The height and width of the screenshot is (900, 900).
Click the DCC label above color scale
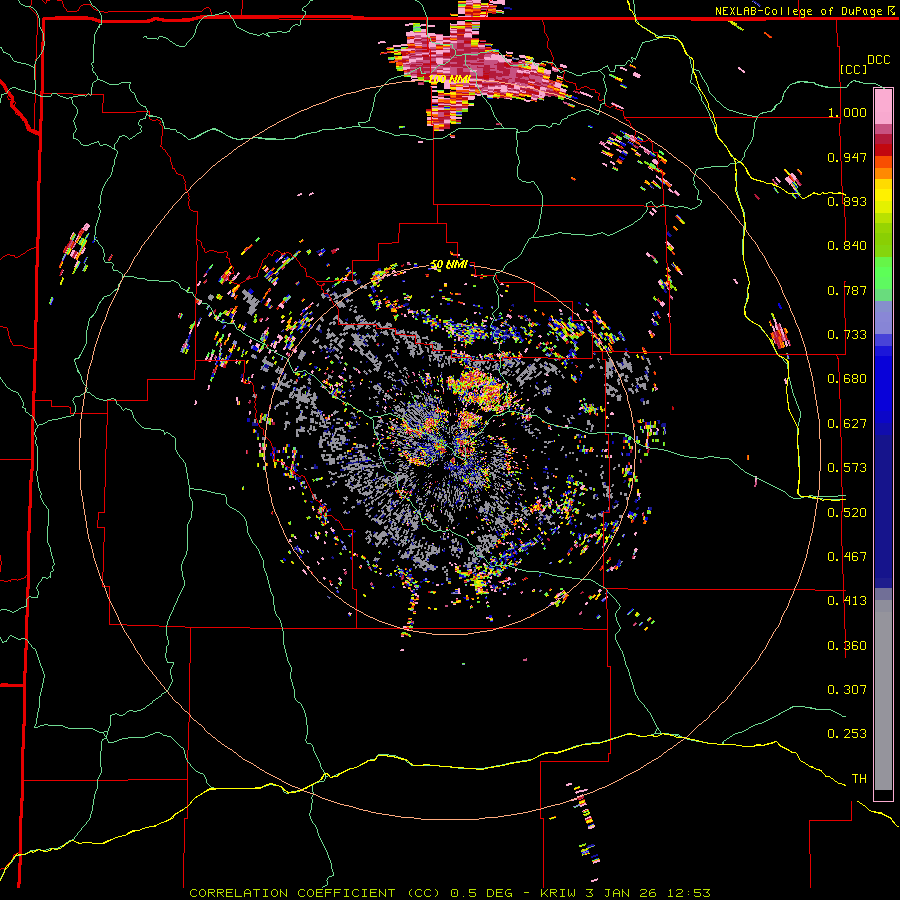pyautogui.click(x=878, y=60)
